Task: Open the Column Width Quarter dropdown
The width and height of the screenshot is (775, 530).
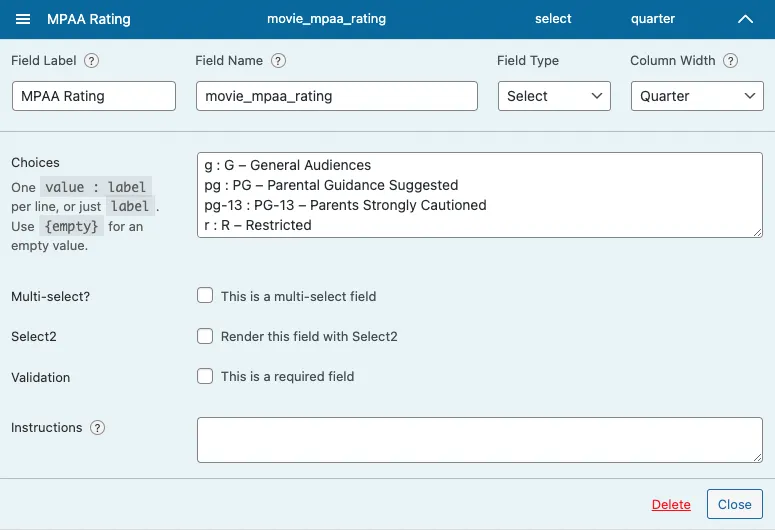Action: tap(696, 96)
